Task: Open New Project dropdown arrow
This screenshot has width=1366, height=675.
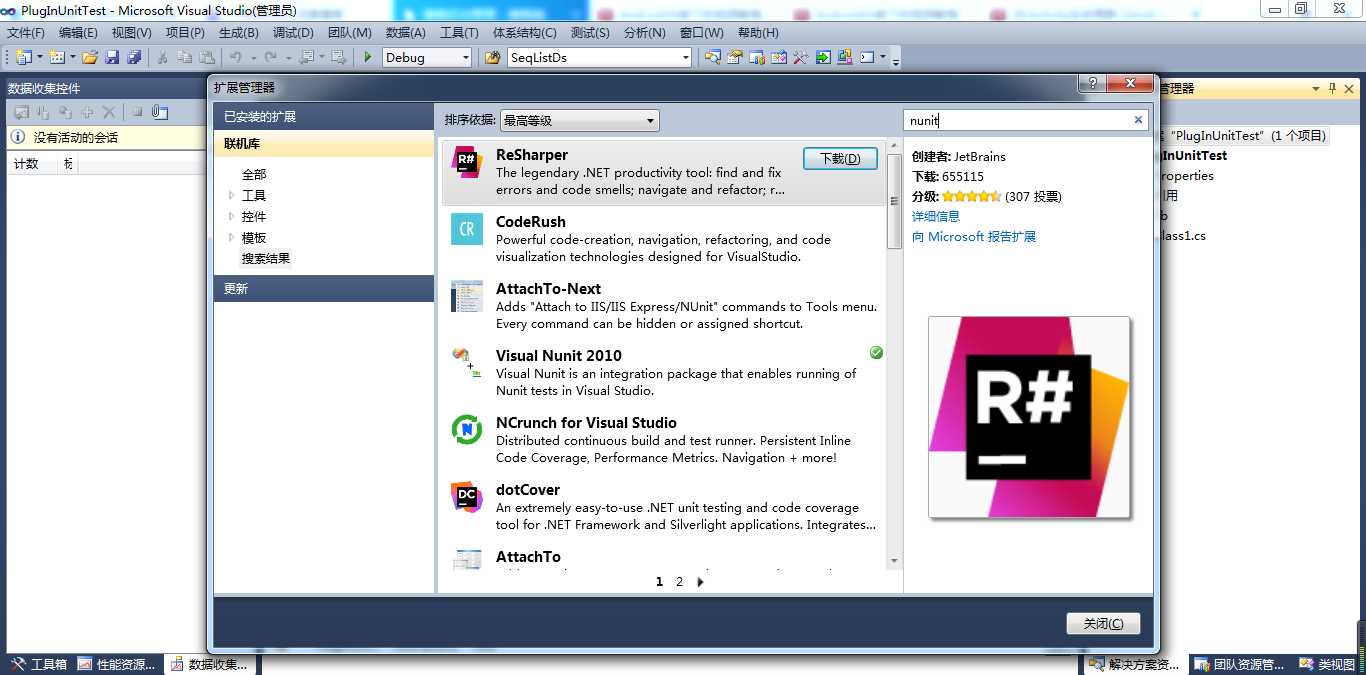Action: coord(40,58)
